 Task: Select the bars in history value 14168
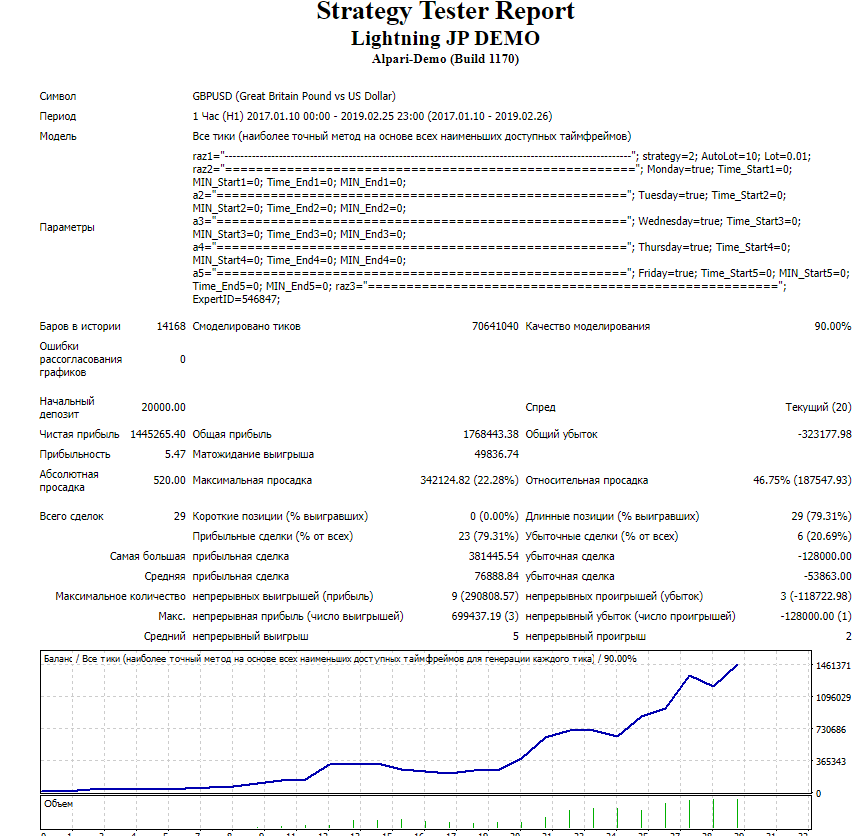tap(170, 326)
